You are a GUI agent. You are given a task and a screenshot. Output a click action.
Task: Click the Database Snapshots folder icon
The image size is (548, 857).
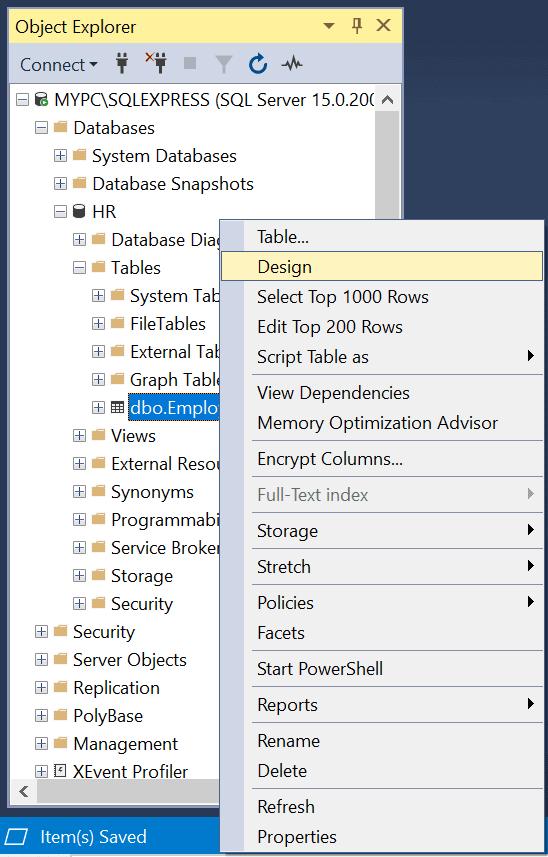click(x=80, y=183)
